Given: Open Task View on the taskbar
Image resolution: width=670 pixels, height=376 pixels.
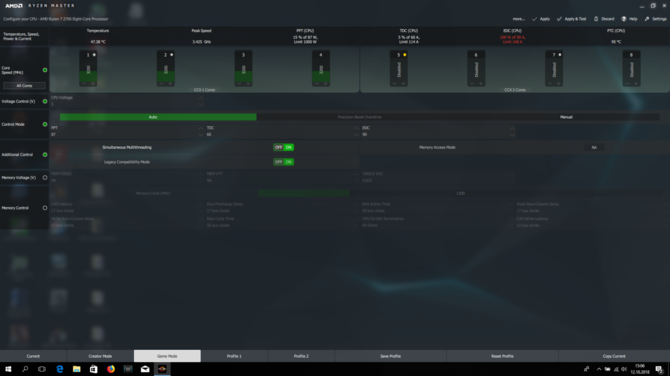Looking at the screenshot, I should pyautogui.click(x=42, y=369).
